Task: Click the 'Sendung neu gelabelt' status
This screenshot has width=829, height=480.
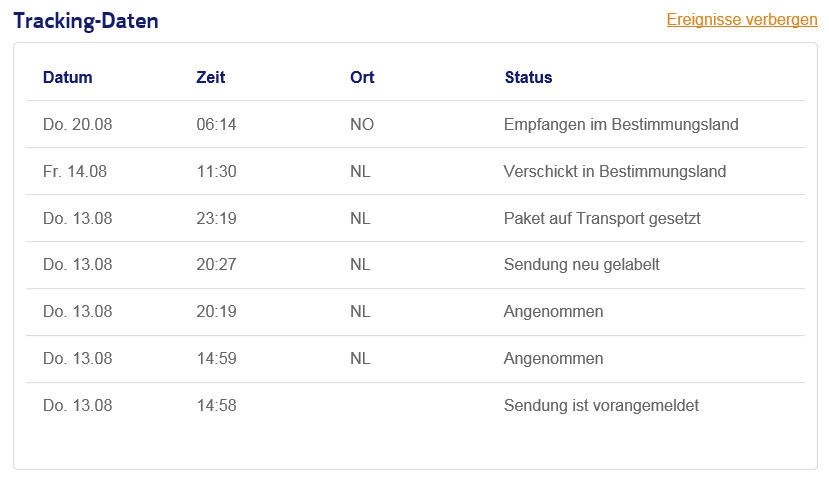Action: [x=582, y=265]
